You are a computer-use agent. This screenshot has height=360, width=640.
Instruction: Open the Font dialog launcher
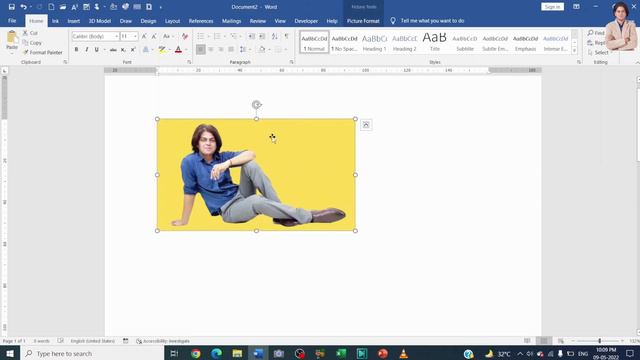[x=189, y=62]
